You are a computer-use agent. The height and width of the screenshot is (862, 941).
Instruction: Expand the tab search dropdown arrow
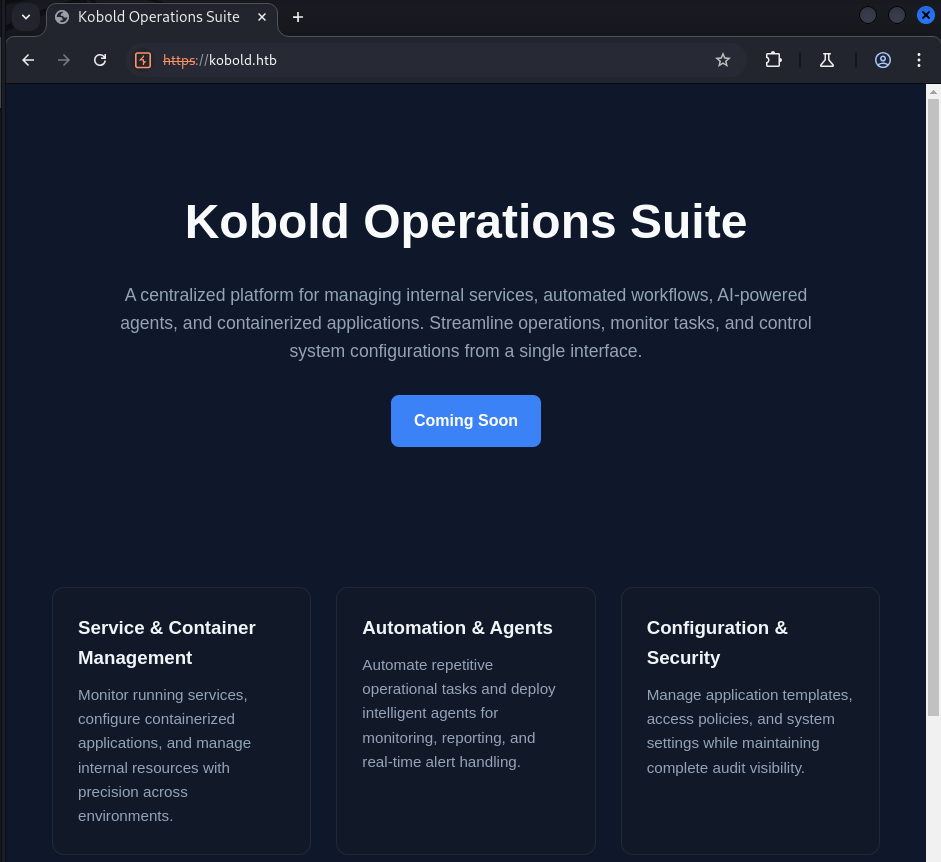coord(26,17)
